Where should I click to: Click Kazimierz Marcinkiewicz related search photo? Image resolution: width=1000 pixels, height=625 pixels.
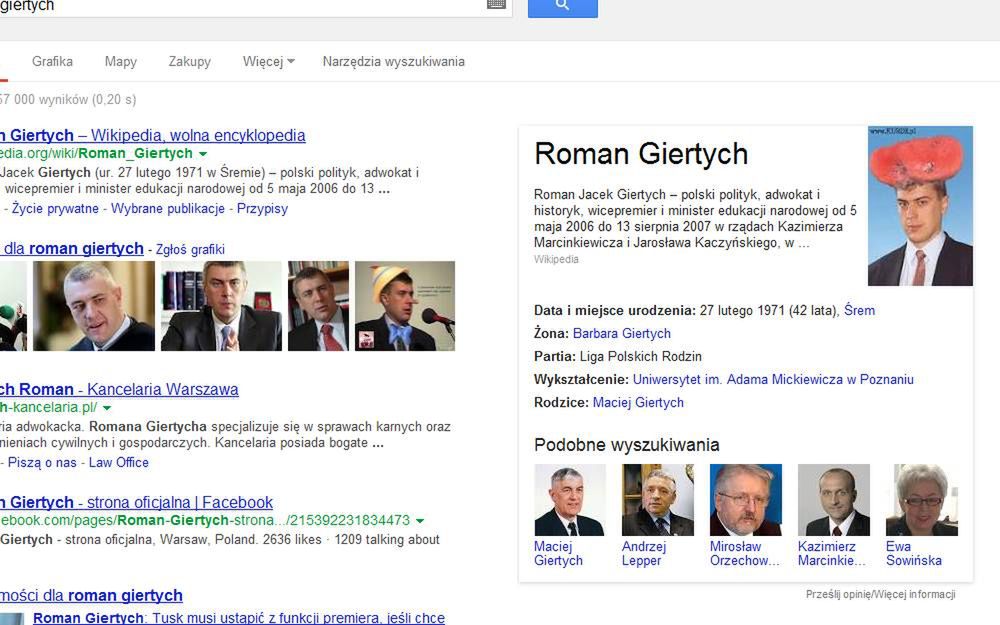tap(834, 499)
